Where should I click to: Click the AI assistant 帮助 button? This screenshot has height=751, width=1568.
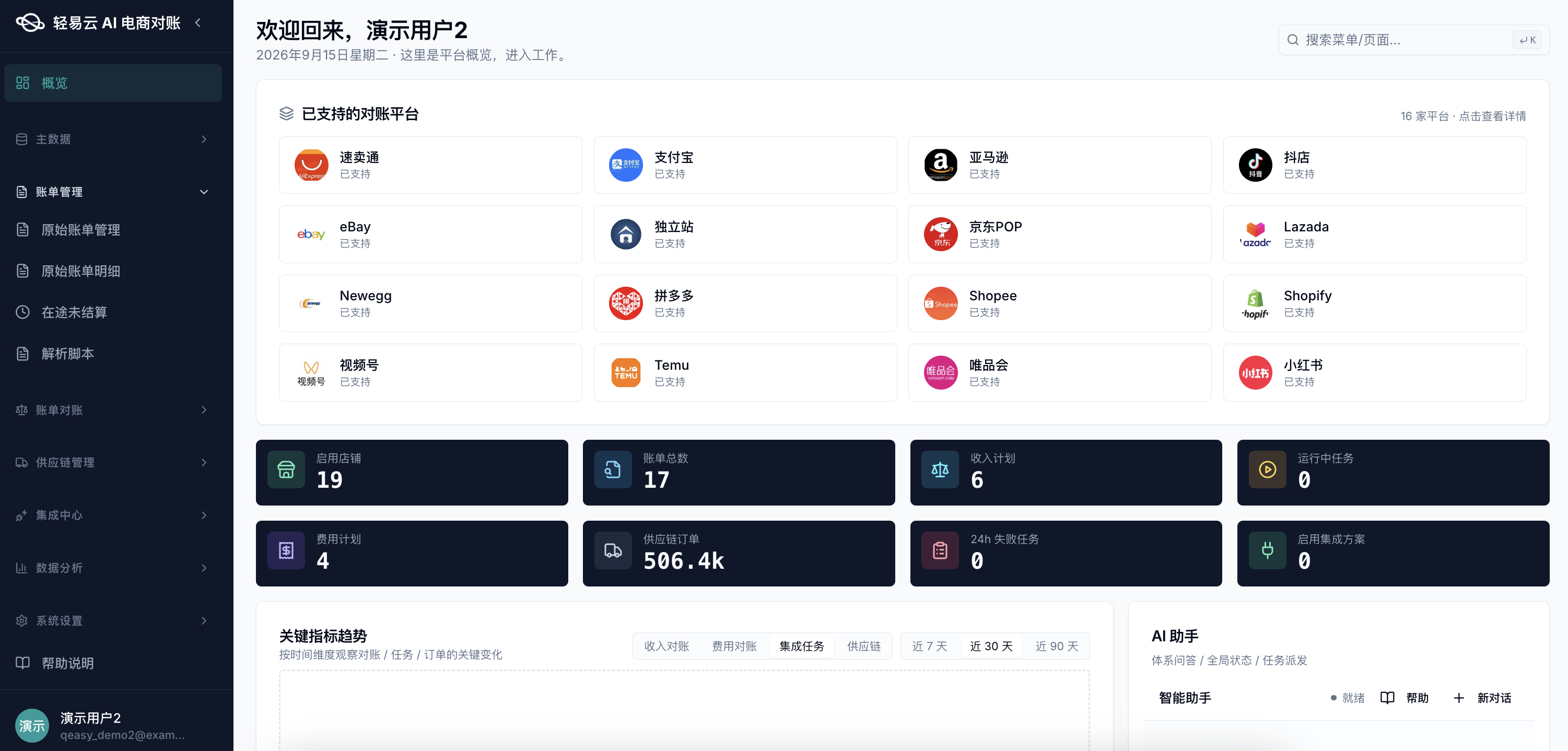(1405, 698)
